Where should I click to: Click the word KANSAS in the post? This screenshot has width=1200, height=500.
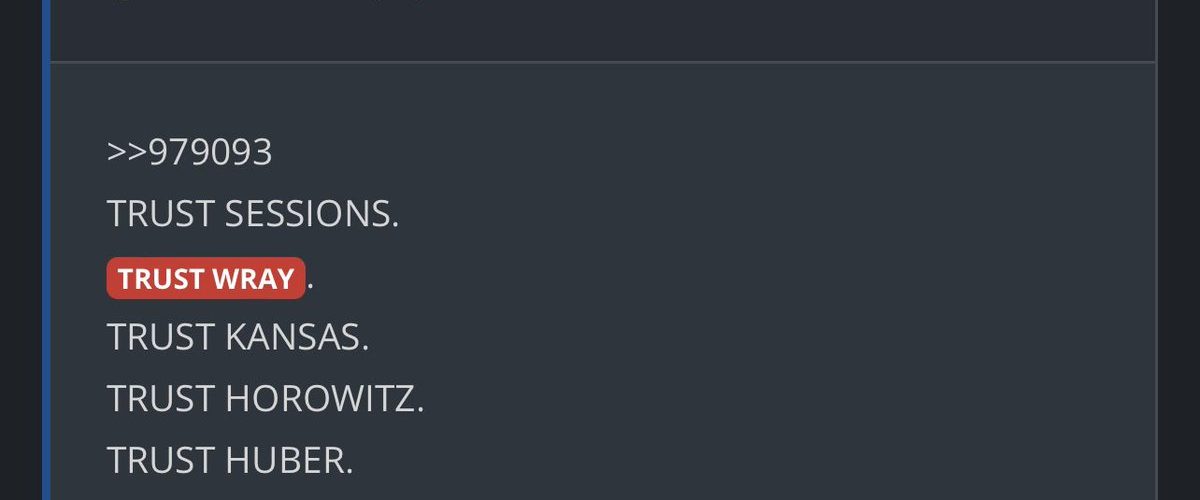coord(297,337)
